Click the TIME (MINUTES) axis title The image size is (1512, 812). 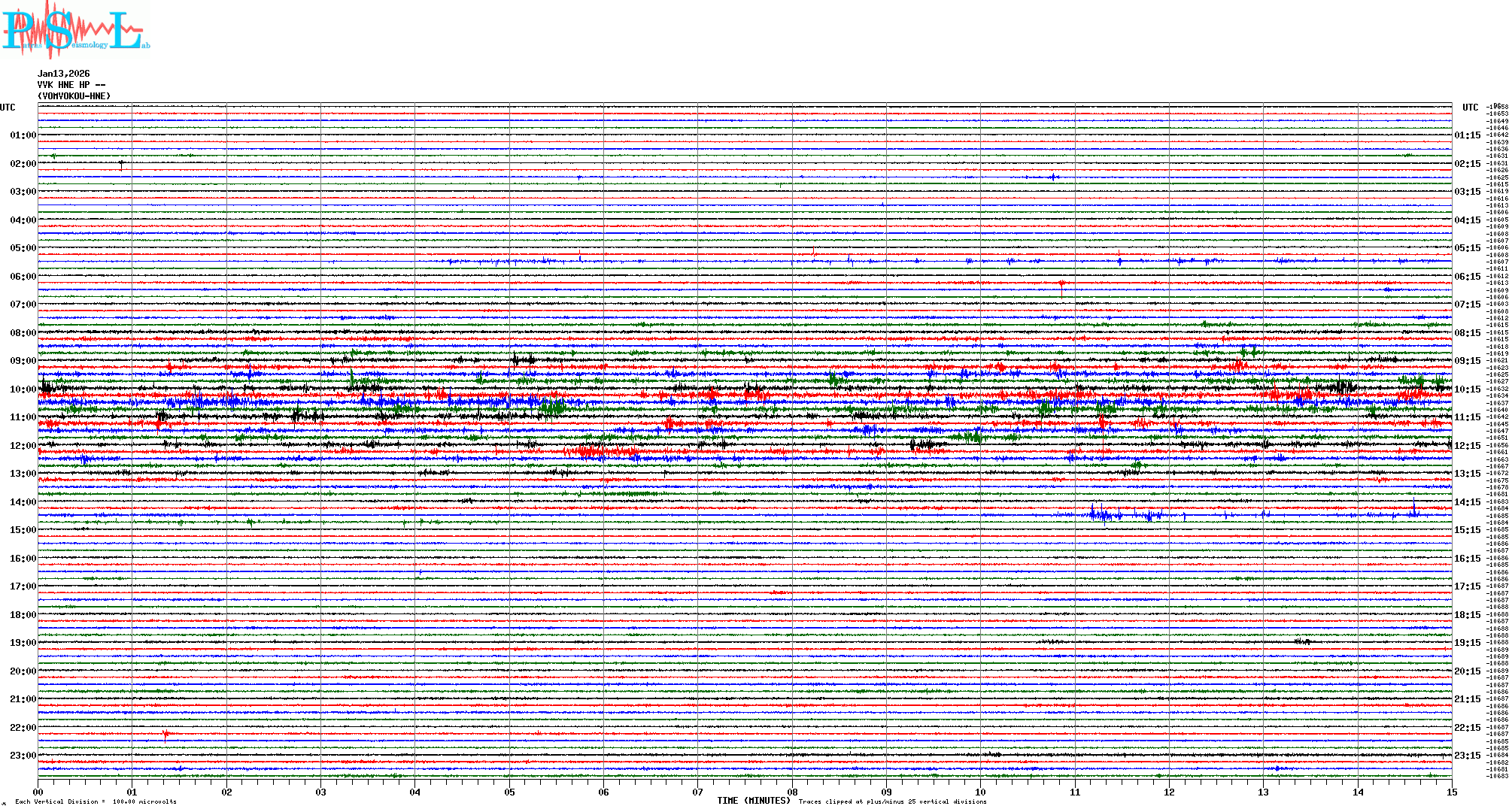(x=754, y=801)
